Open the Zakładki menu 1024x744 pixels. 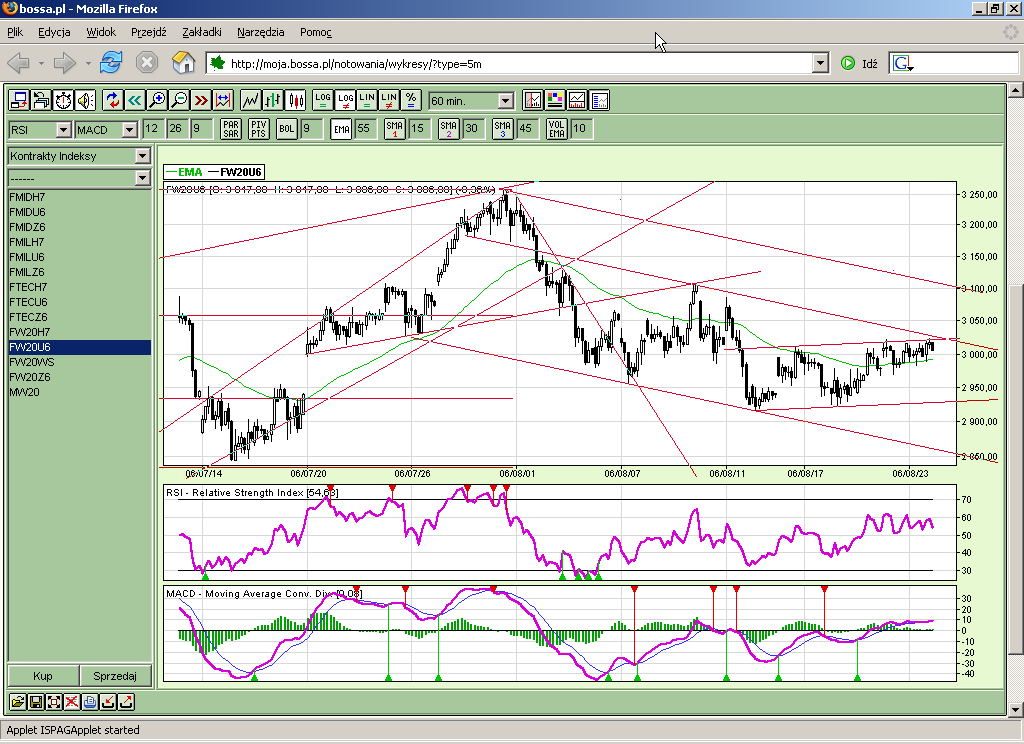(202, 32)
